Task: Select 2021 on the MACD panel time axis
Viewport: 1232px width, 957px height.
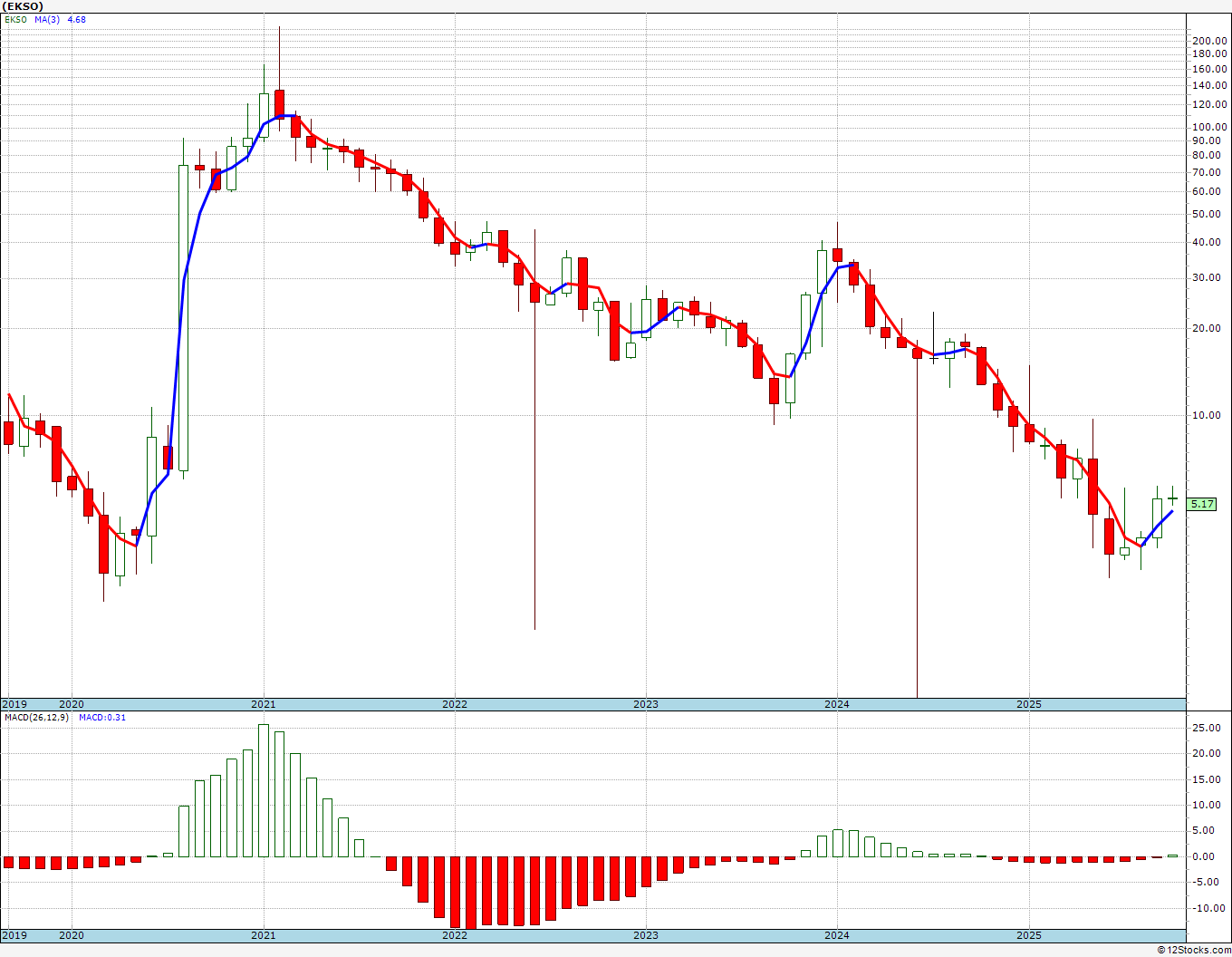Action: click(x=263, y=935)
